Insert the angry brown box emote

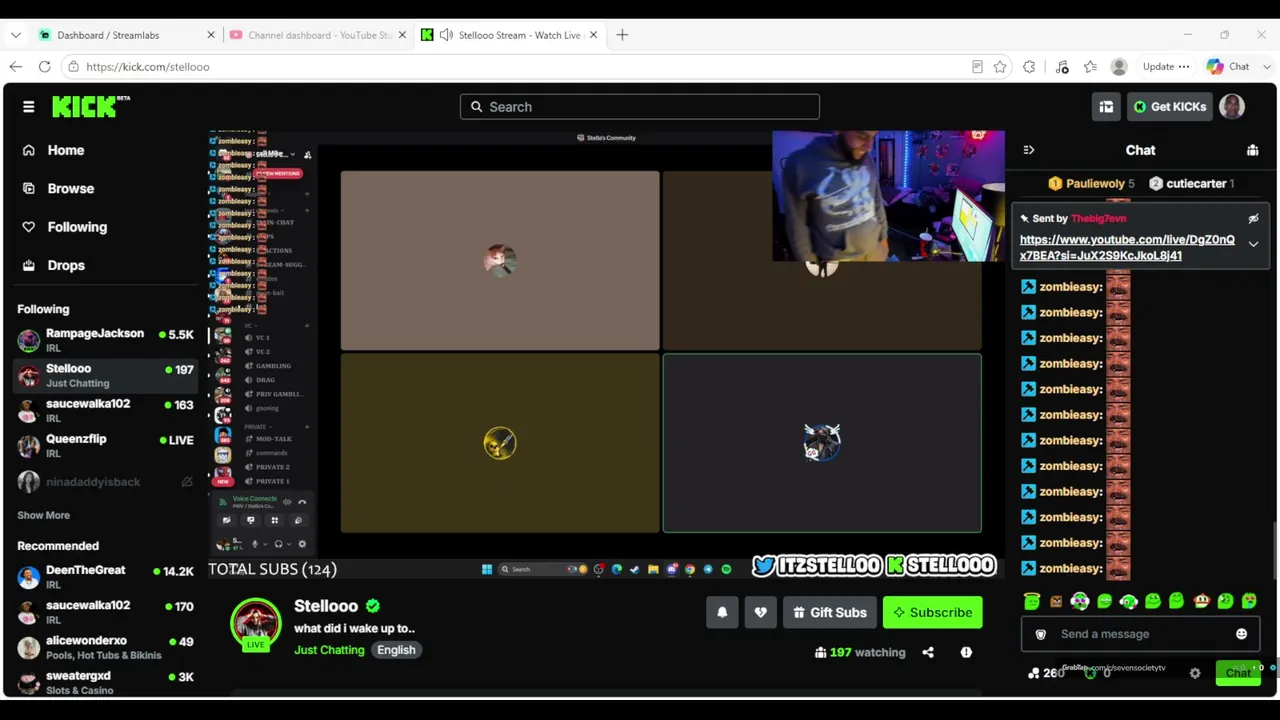(x=1056, y=601)
